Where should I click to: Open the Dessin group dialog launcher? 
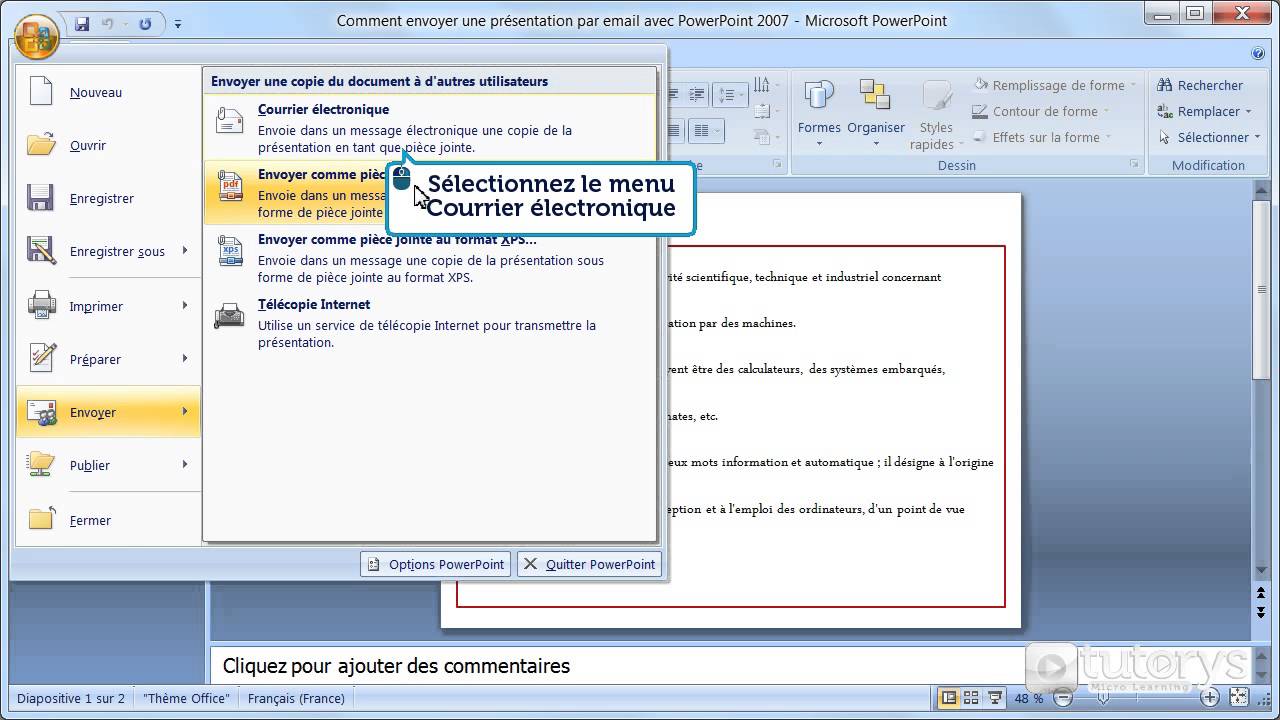pos(1134,165)
